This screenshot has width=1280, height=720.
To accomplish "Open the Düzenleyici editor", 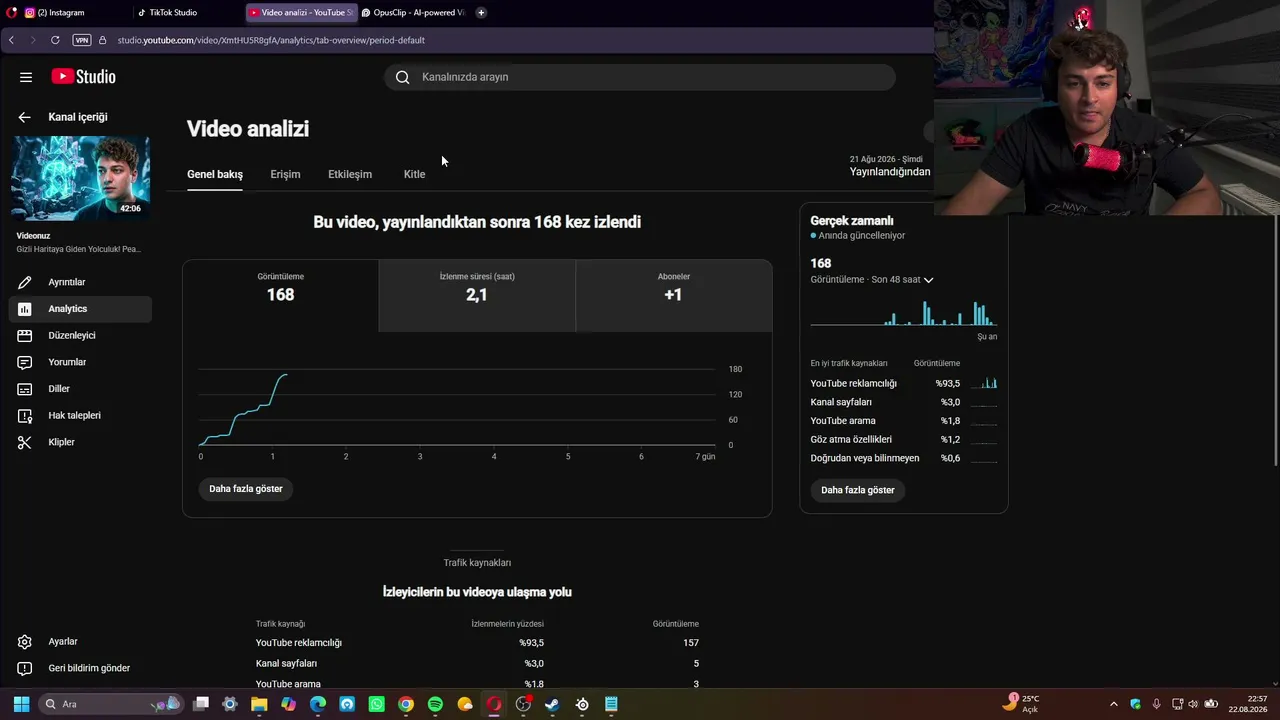I will (x=80, y=335).
